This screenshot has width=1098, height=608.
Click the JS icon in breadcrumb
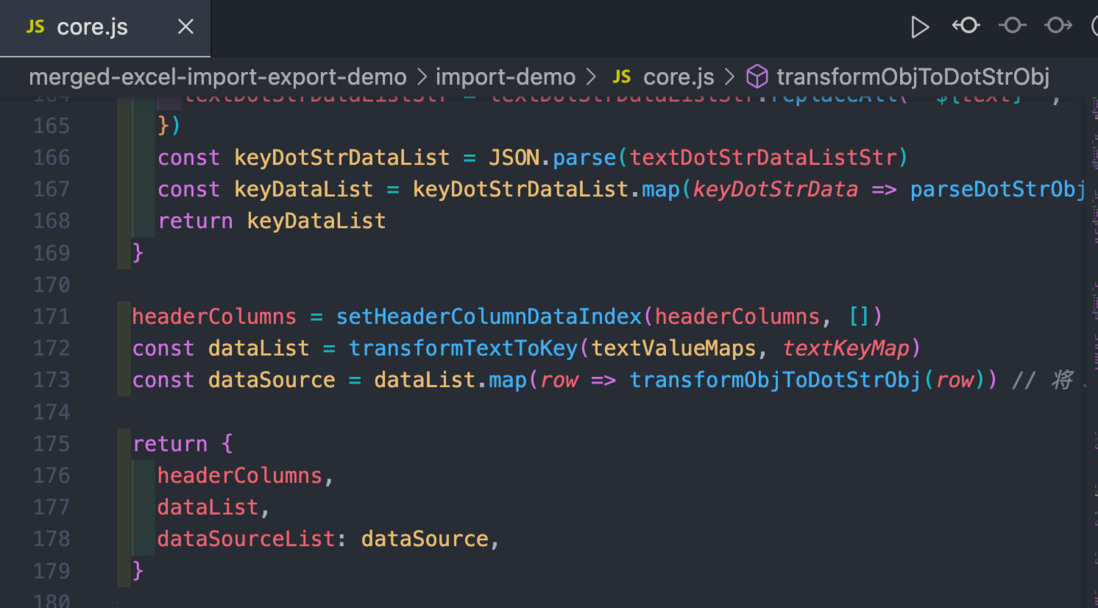pos(622,77)
